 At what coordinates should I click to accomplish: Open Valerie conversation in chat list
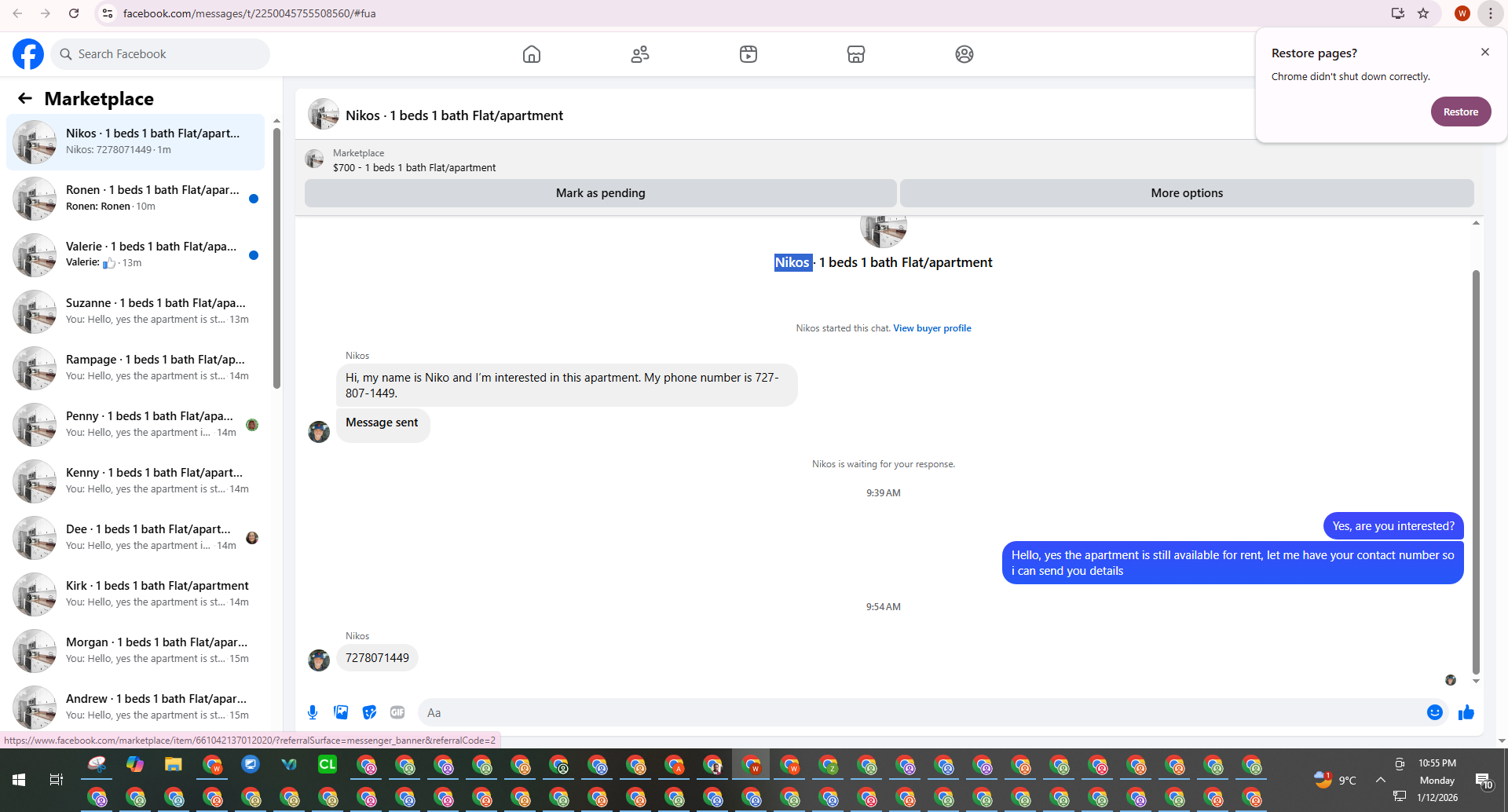point(135,255)
